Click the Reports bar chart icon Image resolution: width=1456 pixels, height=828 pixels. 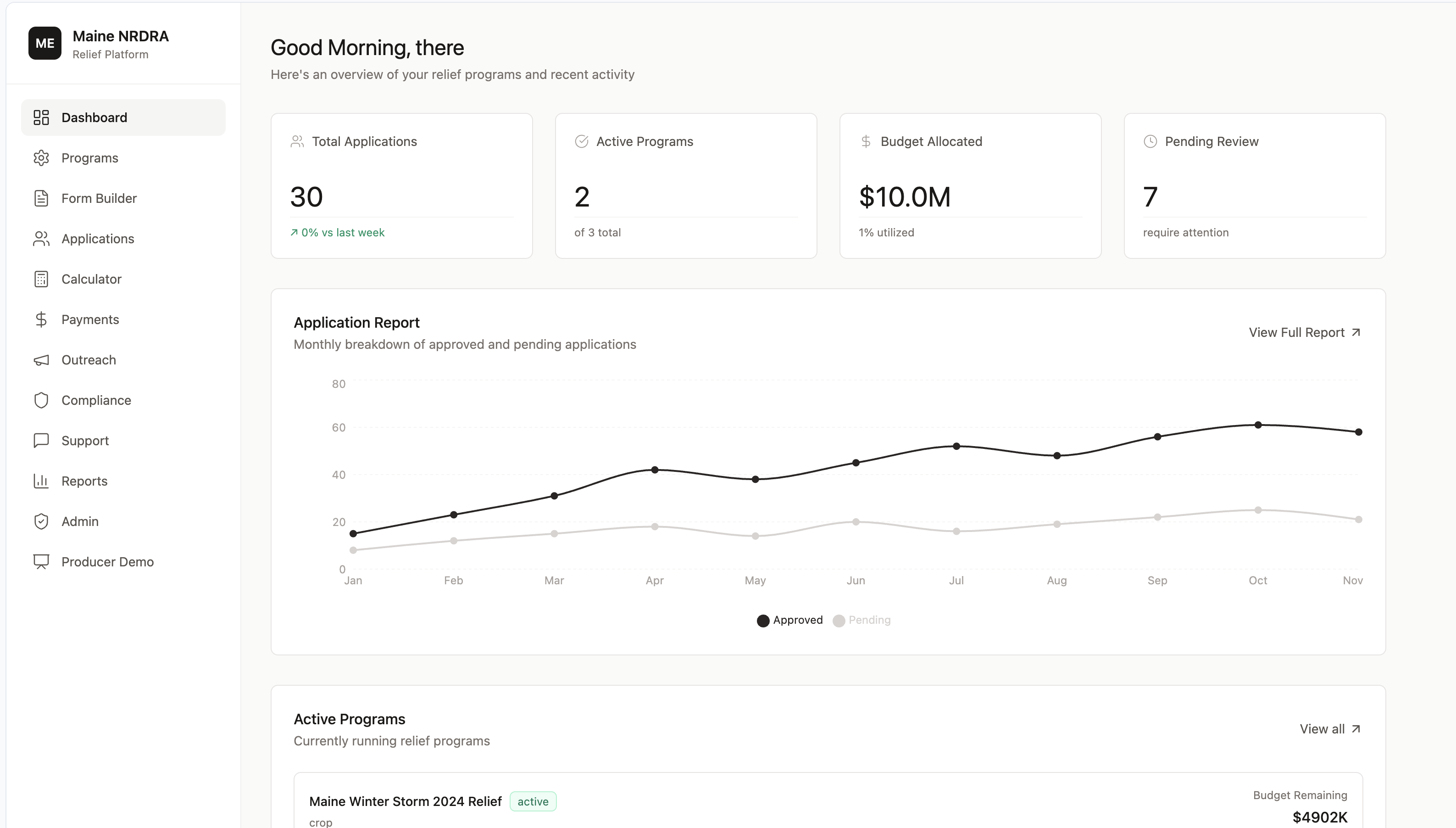click(x=41, y=481)
